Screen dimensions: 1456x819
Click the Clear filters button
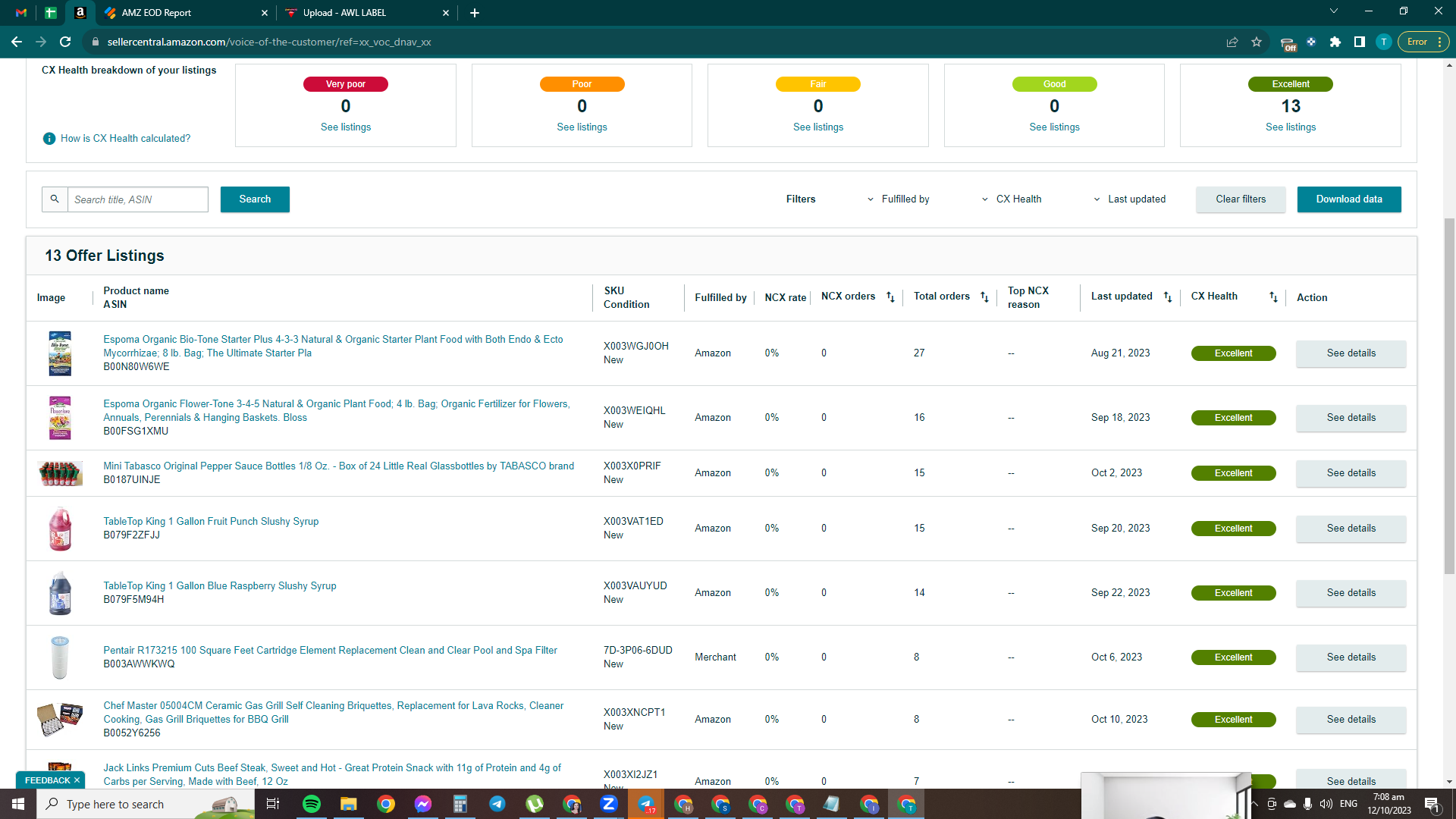click(1241, 199)
